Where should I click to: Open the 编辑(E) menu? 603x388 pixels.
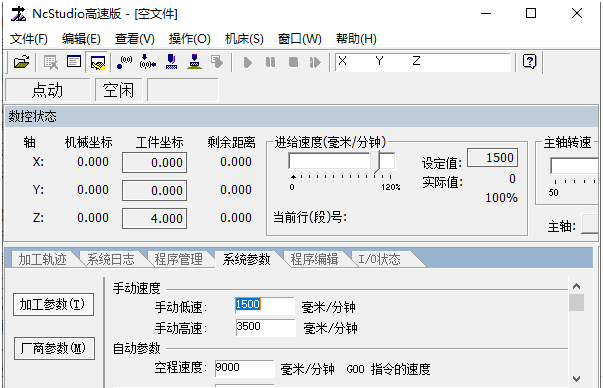coord(81,39)
